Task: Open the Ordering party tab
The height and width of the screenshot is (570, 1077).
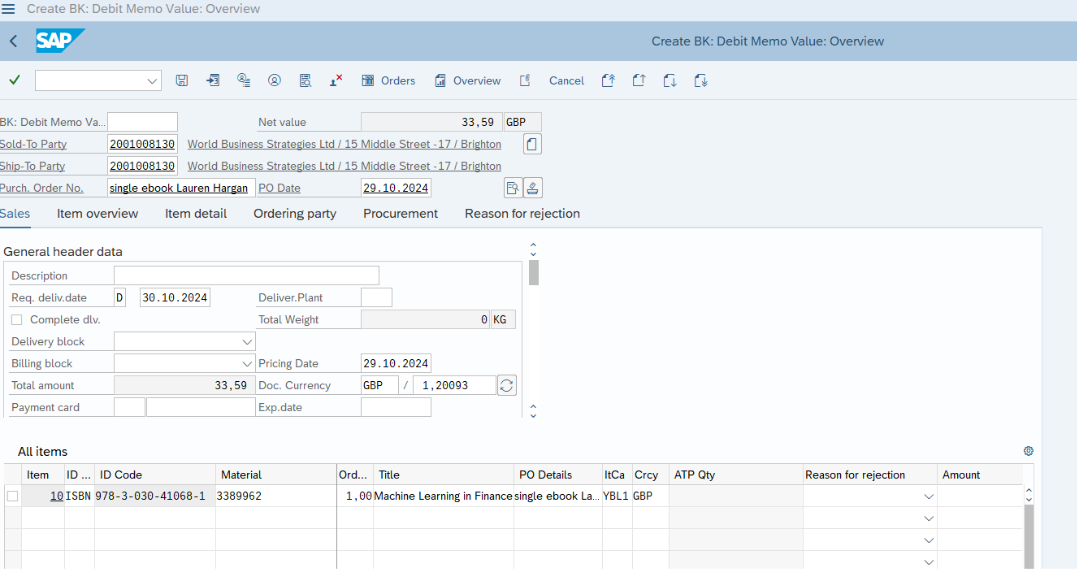Action: coord(295,214)
